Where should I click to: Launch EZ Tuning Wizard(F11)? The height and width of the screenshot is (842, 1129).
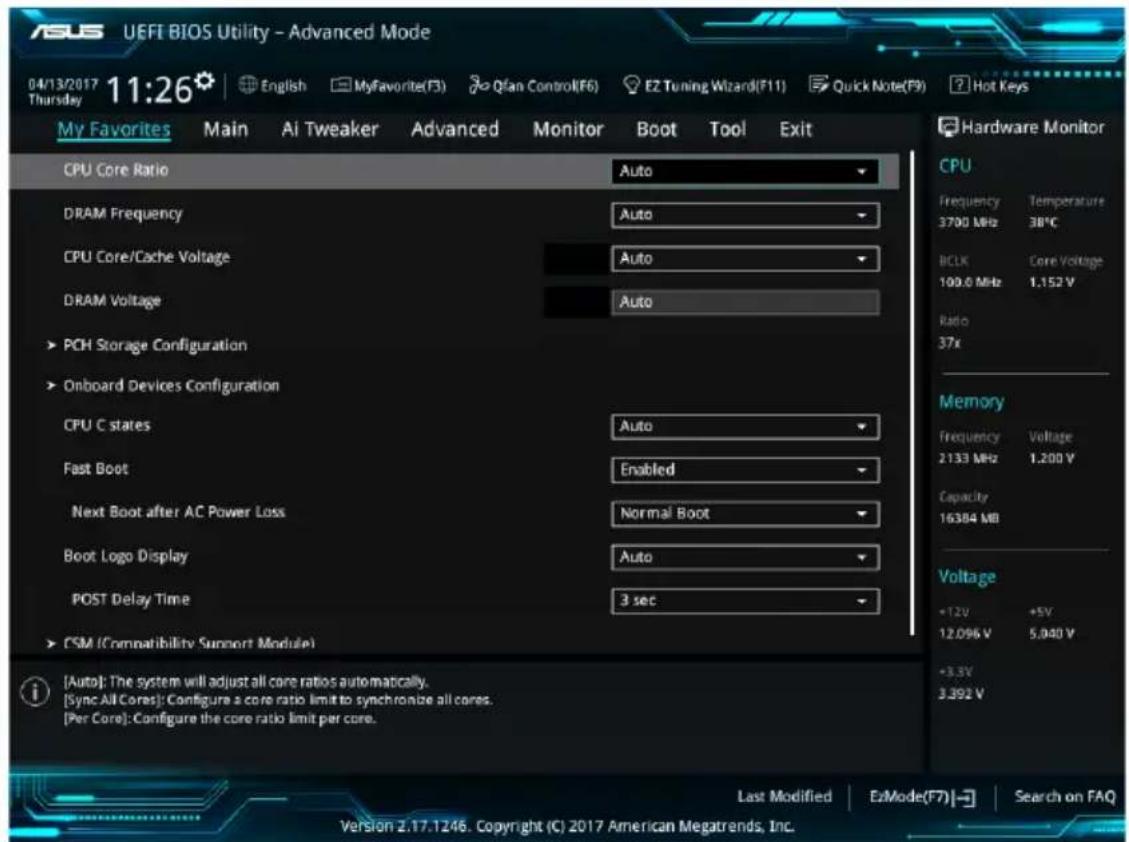click(x=704, y=86)
